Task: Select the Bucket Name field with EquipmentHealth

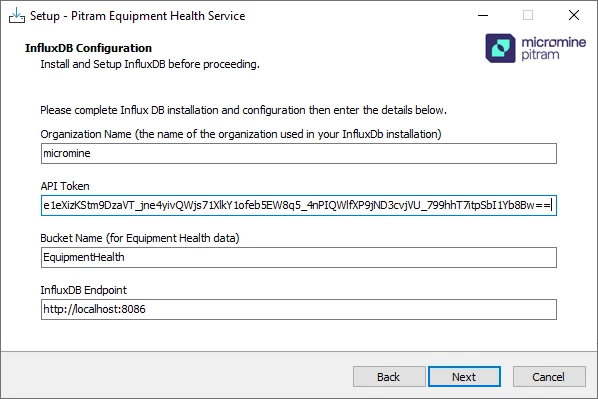Action: coord(299,257)
